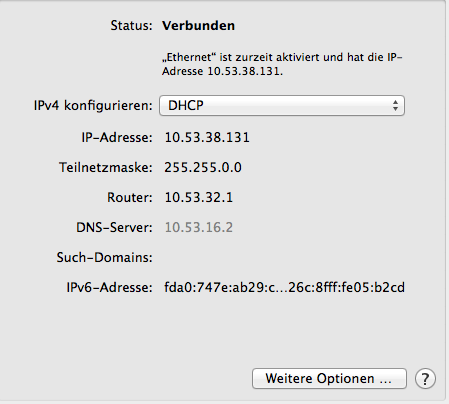Click the Teilnetzmaske label
This screenshot has width=449, height=404.
pyautogui.click(x=106, y=167)
